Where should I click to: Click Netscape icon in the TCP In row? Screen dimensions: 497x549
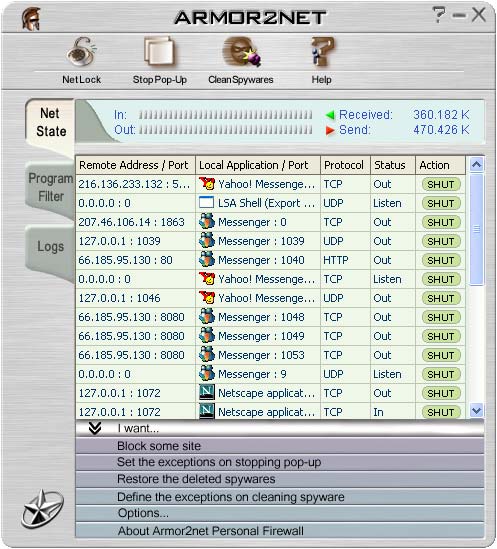pyautogui.click(x=206, y=411)
